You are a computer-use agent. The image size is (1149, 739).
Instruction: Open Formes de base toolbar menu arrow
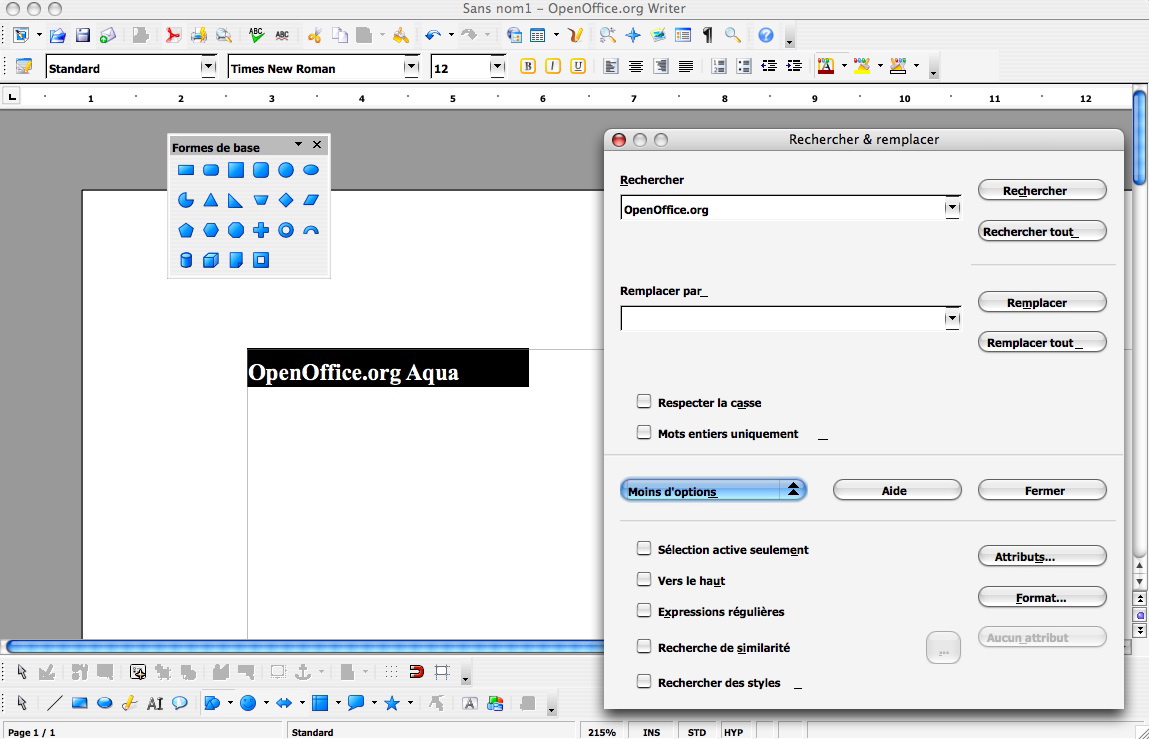pos(298,144)
